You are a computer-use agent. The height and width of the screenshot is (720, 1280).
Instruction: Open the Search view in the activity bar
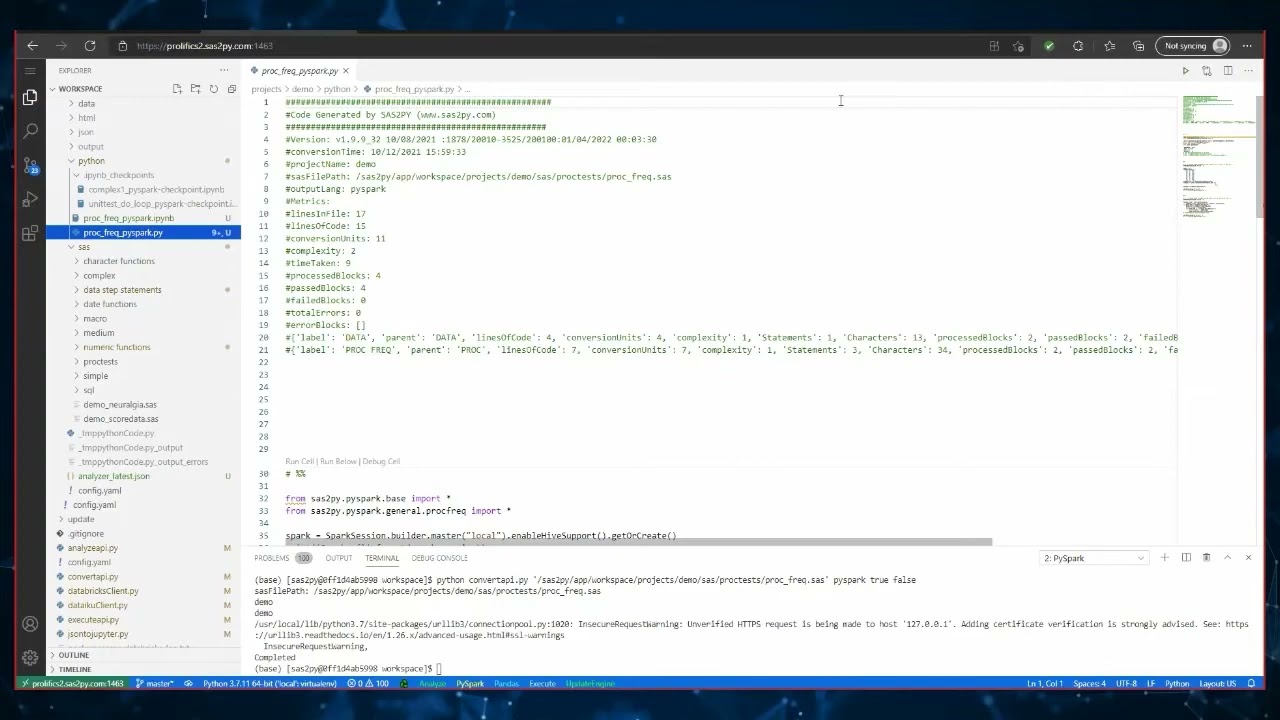click(30, 131)
